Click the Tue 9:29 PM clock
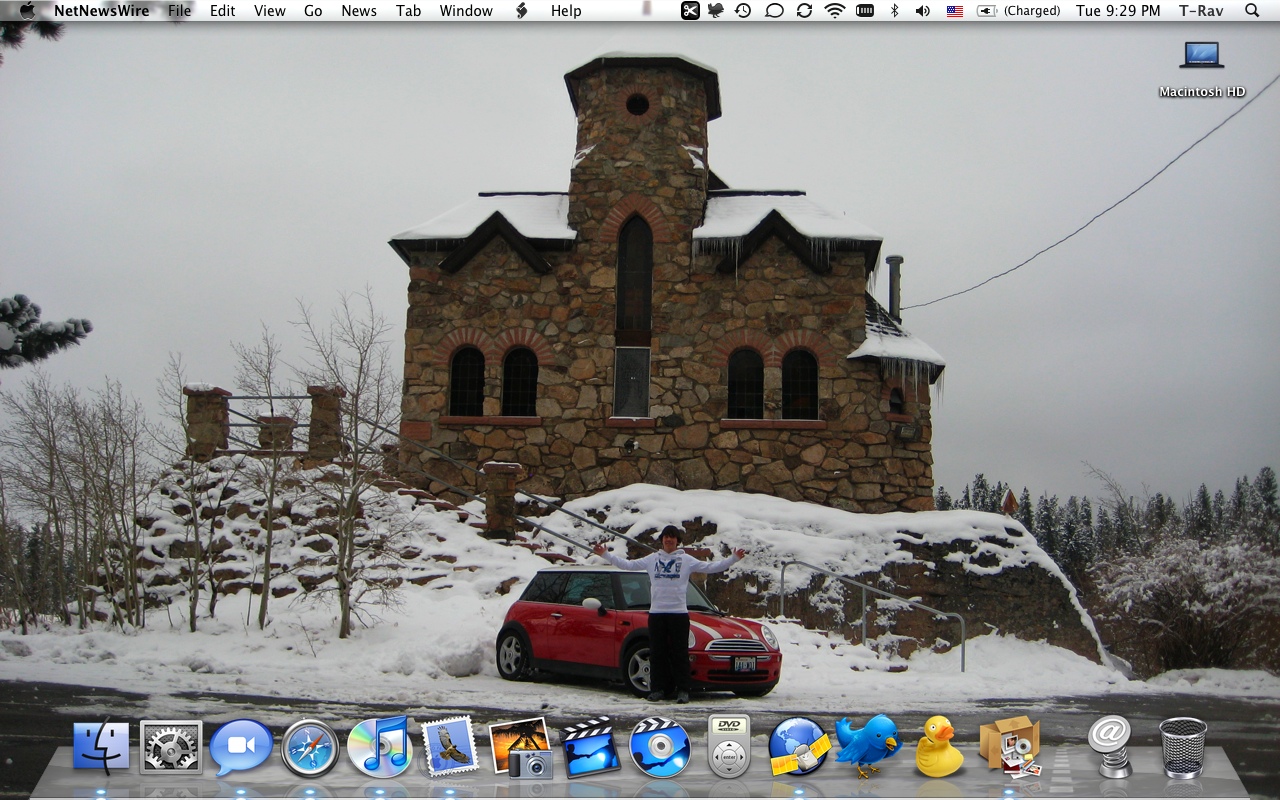The height and width of the screenshot is (800, 1280). coord(1118,11)
